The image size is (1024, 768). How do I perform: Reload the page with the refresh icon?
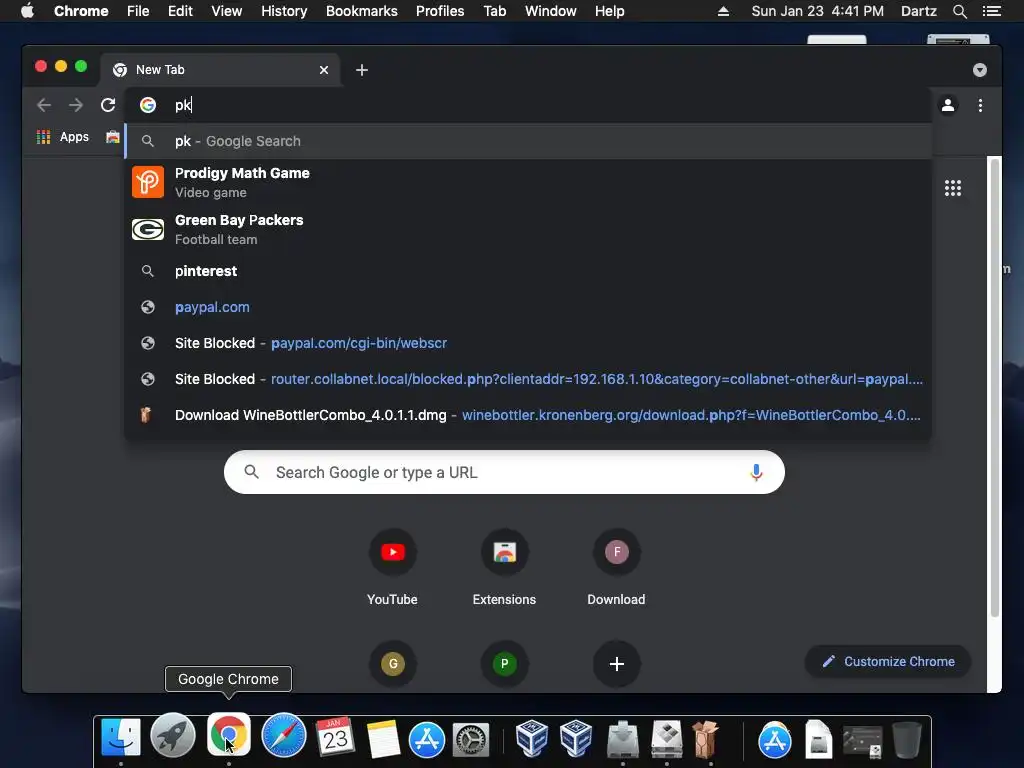coord(108,105)
